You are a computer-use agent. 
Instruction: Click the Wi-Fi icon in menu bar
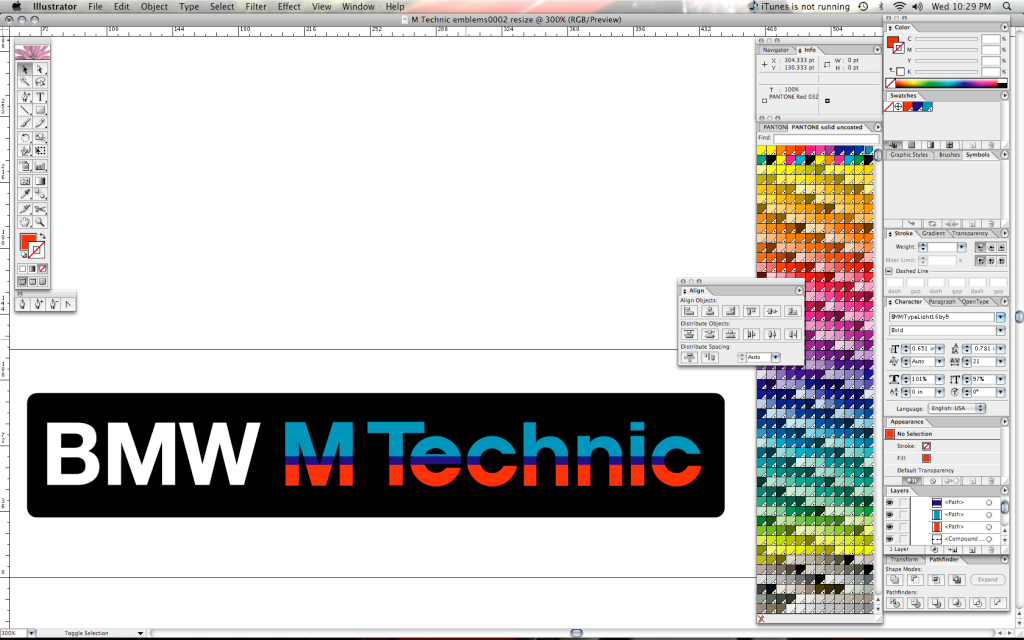[x=900, y=7]
